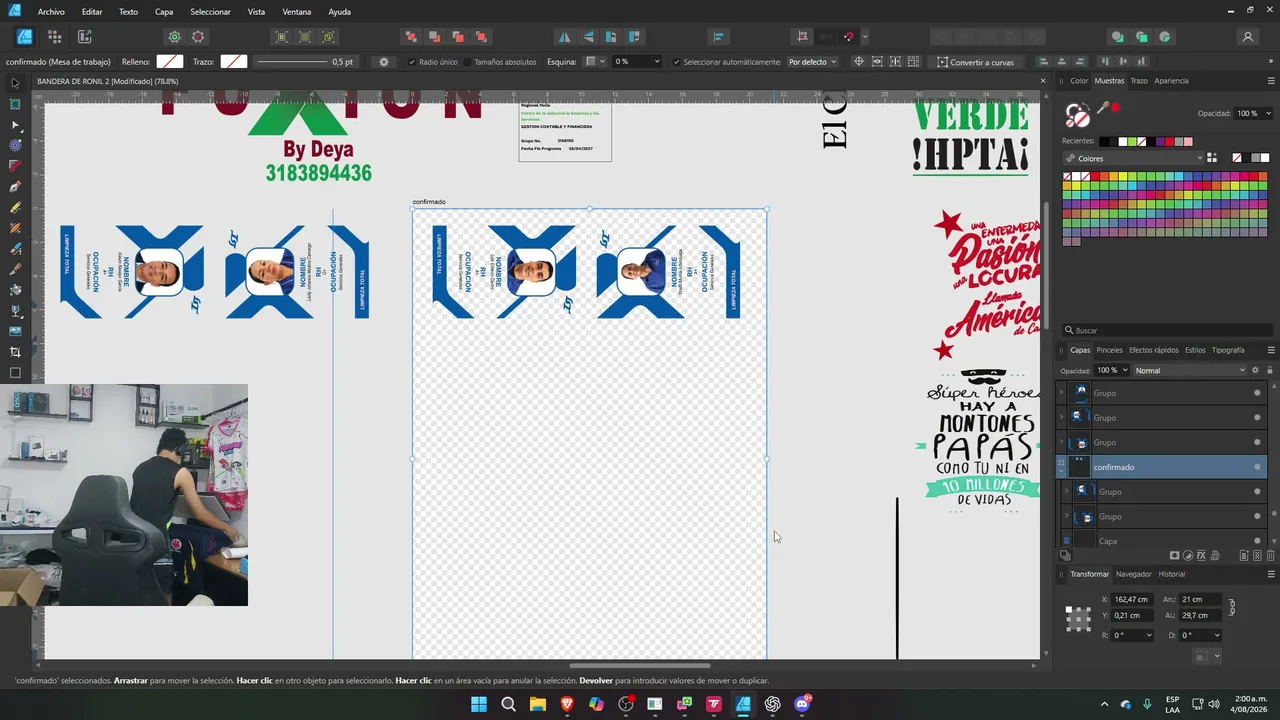
Task: Switch to the Pixel persona
Action: point(54,37)
